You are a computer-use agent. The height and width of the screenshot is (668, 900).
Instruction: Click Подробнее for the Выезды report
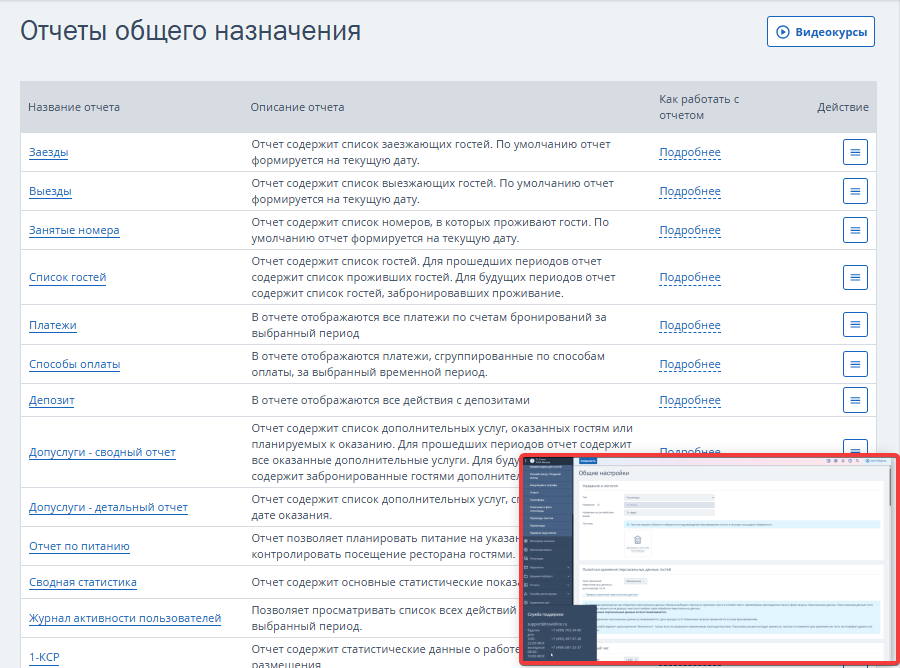689,191
